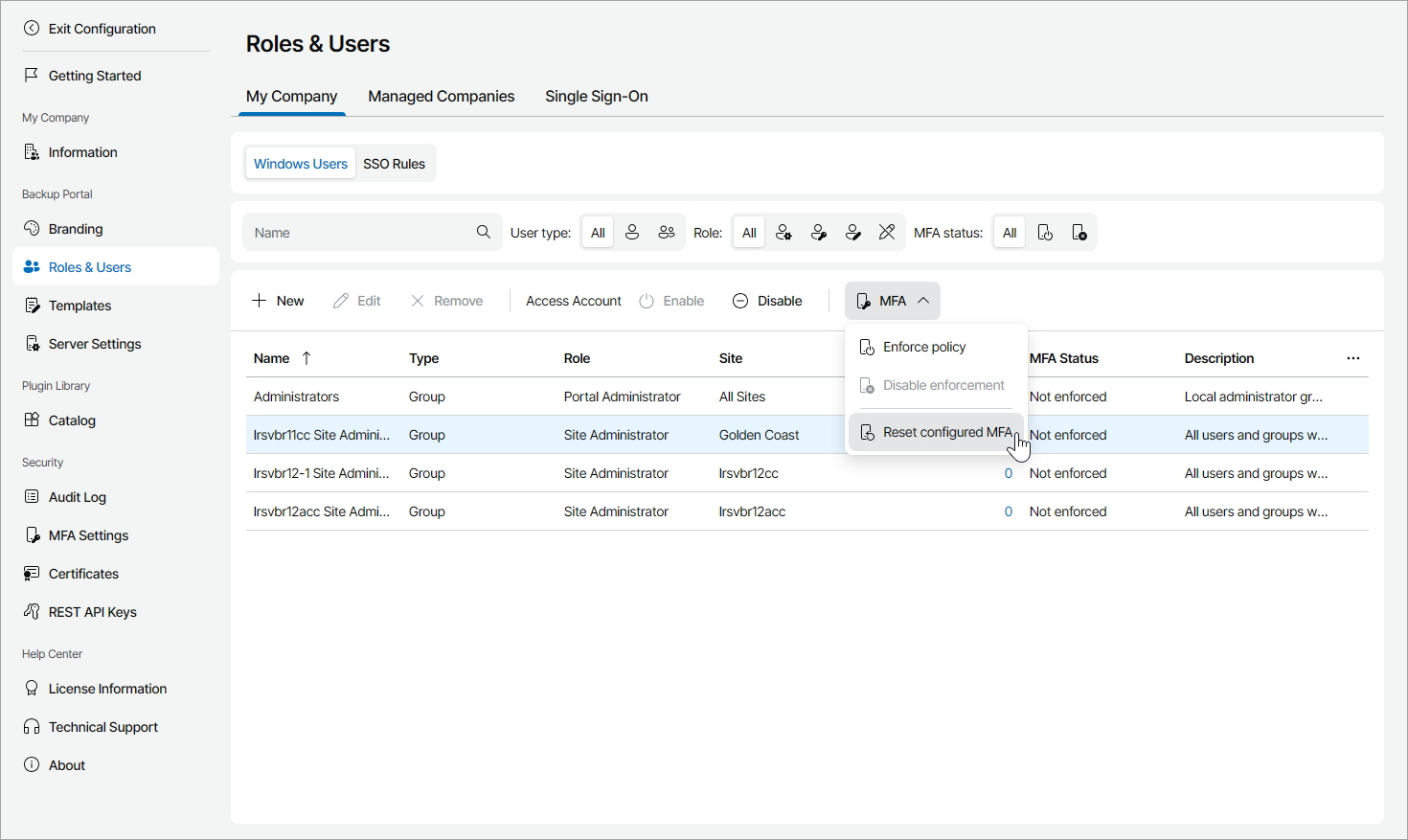Viewport: 1408px width, 840px height.
Task: Filter role by user-with-key icon
Action: tap(818, 233)
